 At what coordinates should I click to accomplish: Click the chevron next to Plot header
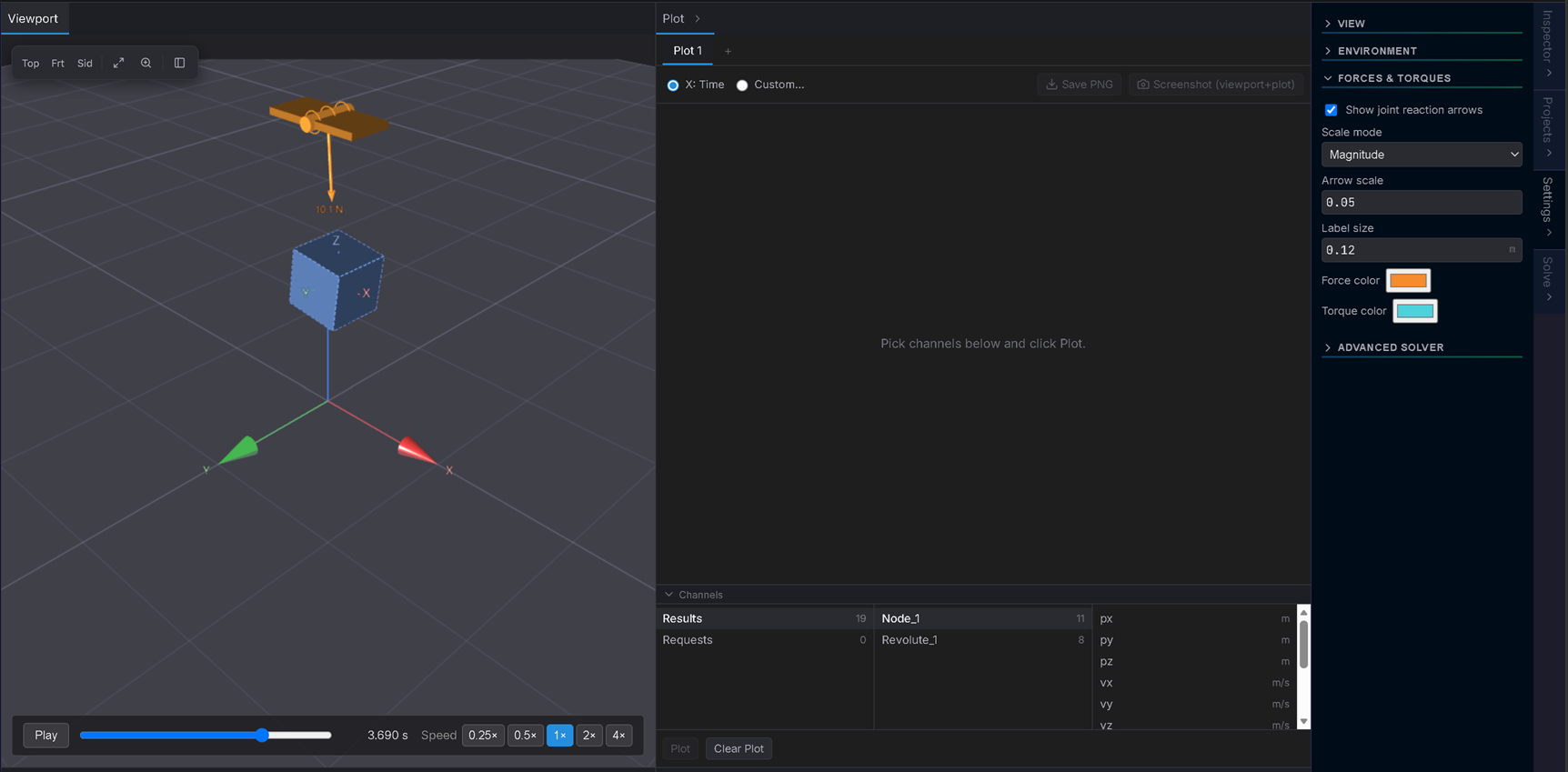pos(698,18)
